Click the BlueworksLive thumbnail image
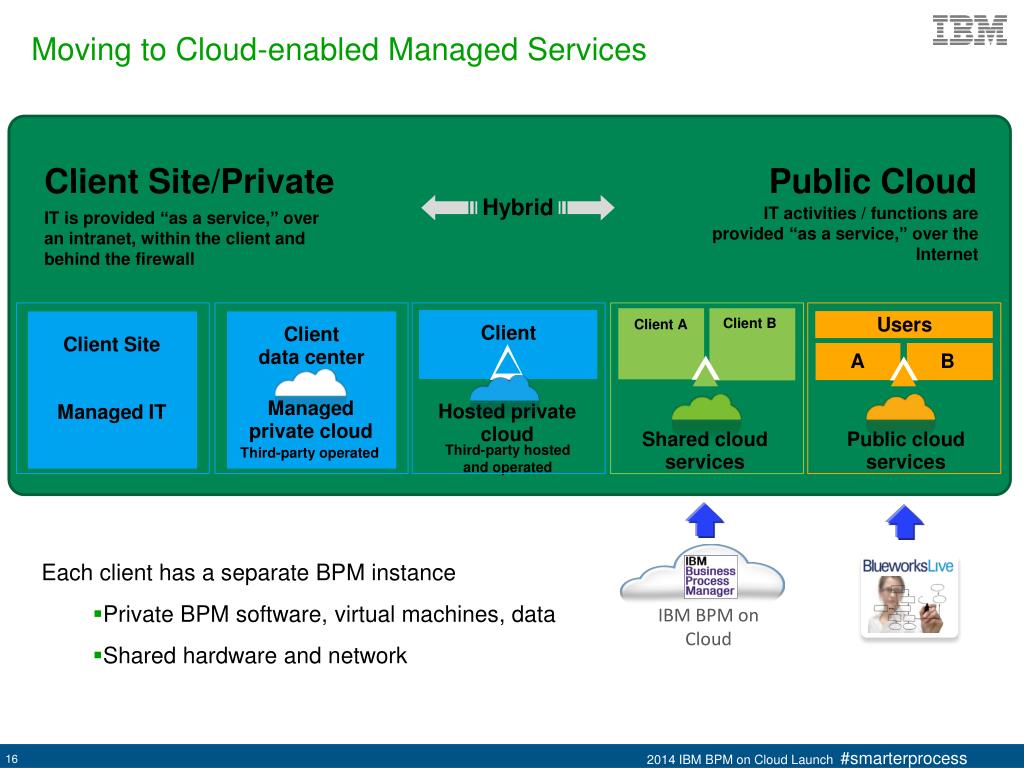Screen dimensions: 1024x768 tap(909, 597)
